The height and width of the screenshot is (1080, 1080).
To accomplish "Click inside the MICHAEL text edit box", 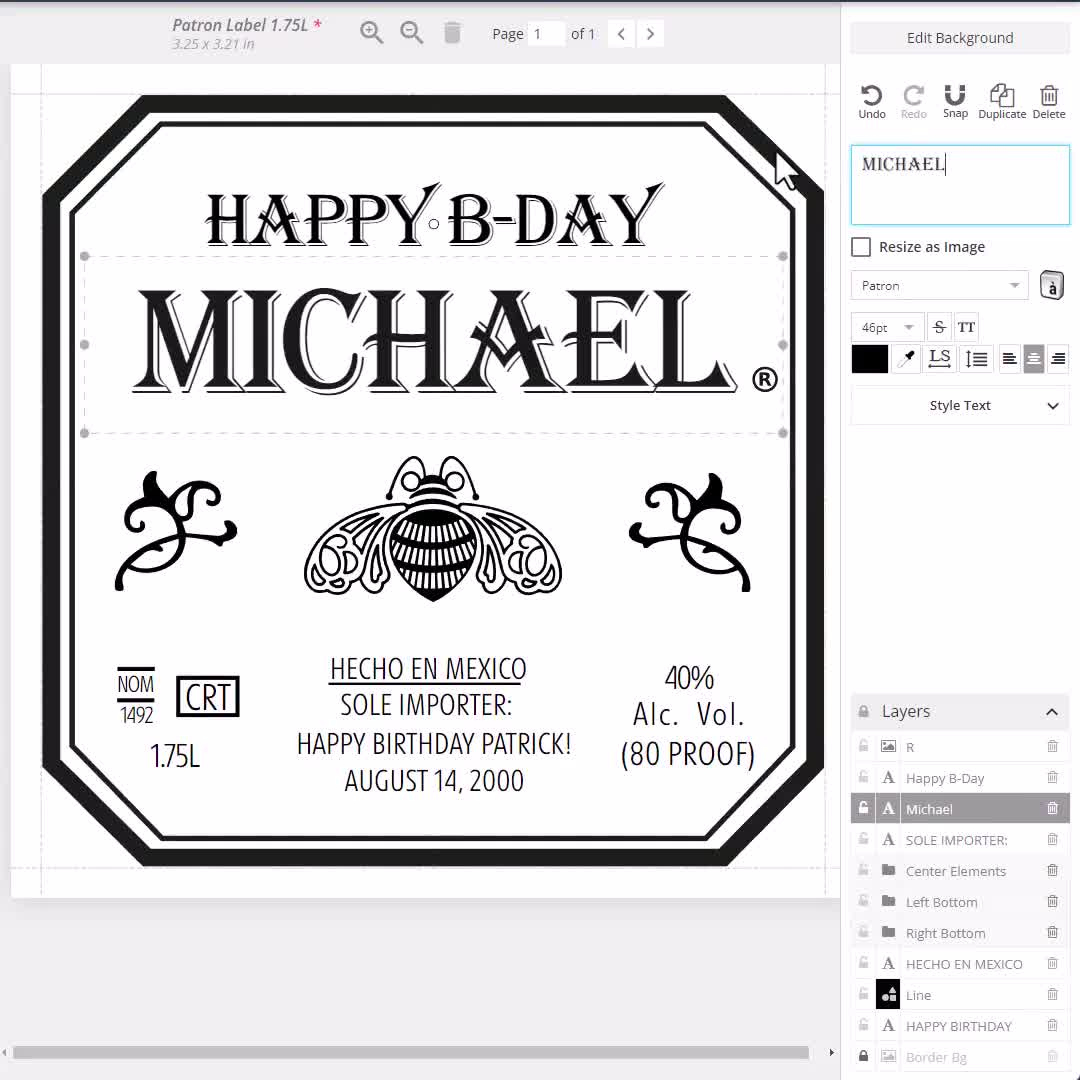I will point(959,185).
